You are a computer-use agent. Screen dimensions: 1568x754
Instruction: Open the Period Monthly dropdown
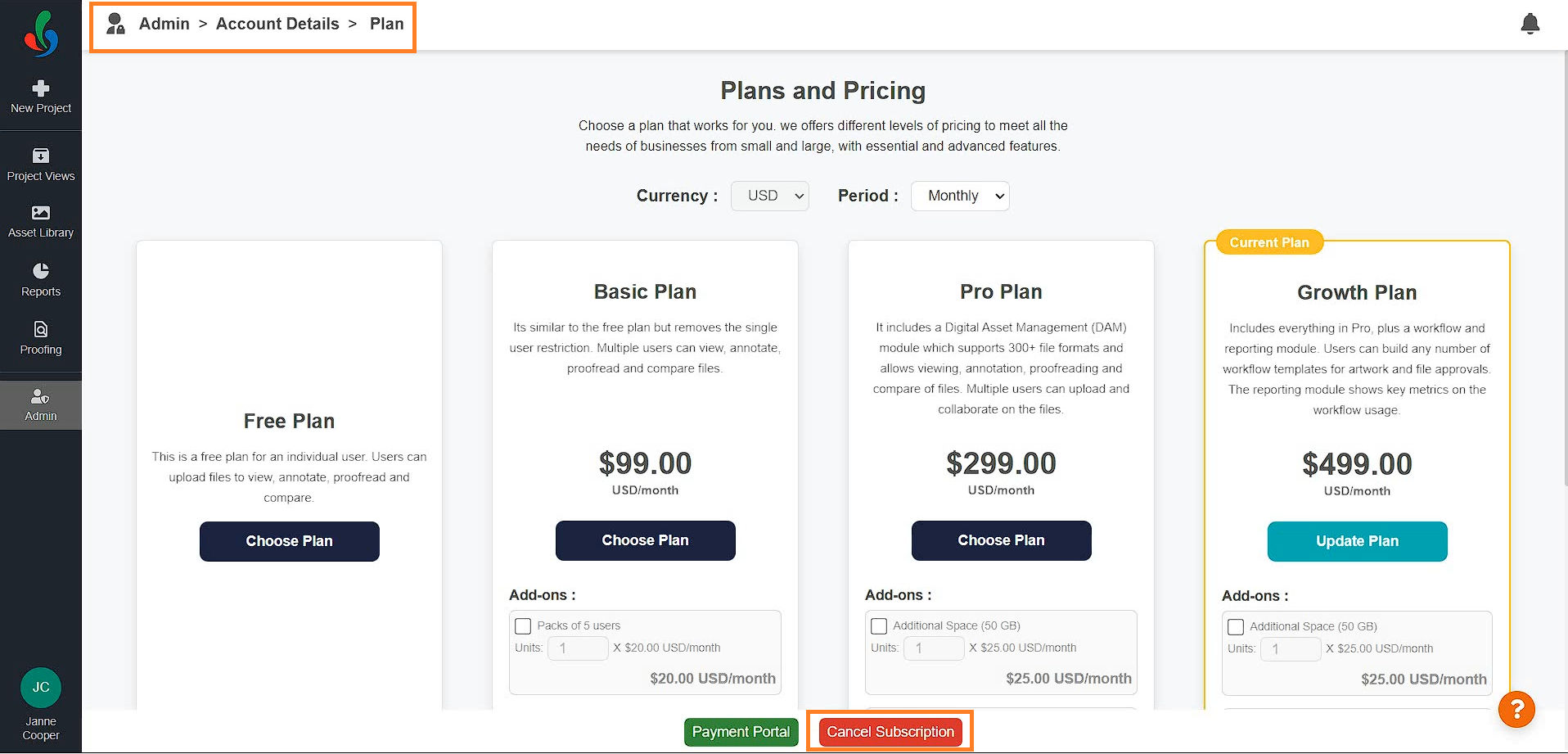point(960,196)
